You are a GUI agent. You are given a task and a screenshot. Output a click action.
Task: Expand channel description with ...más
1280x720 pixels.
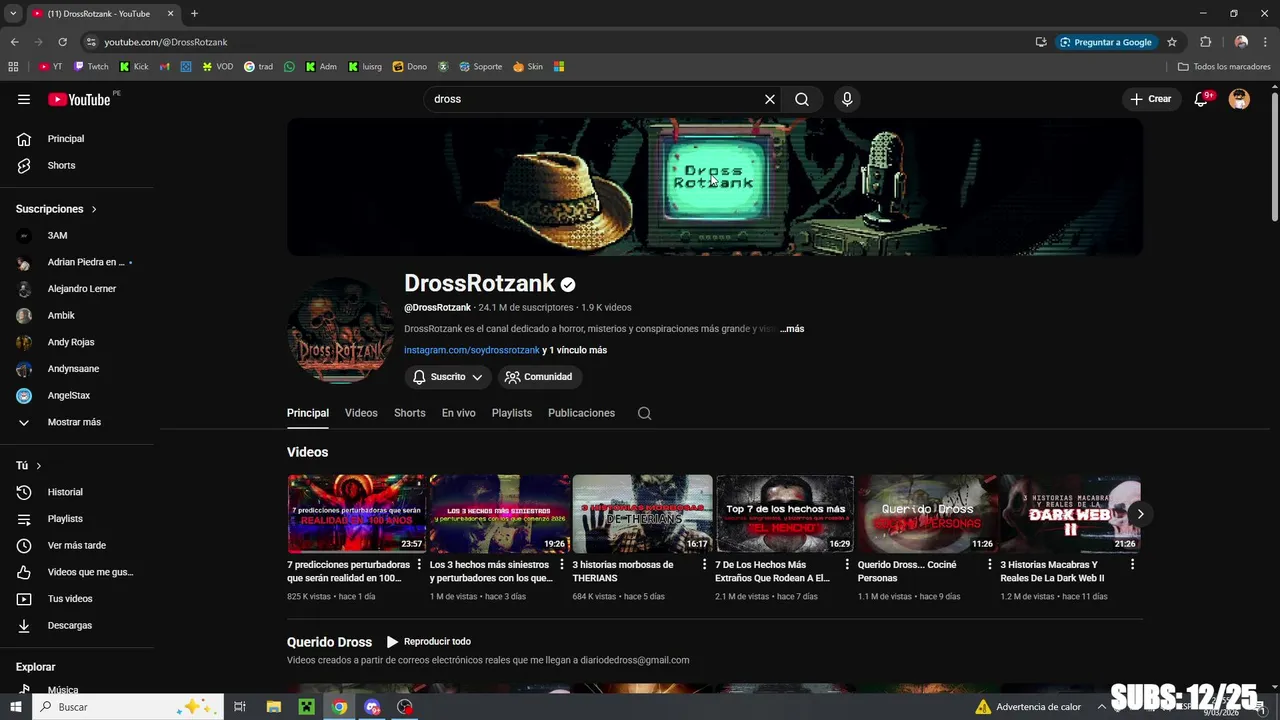pyautogui.click(x=792, y=329)
